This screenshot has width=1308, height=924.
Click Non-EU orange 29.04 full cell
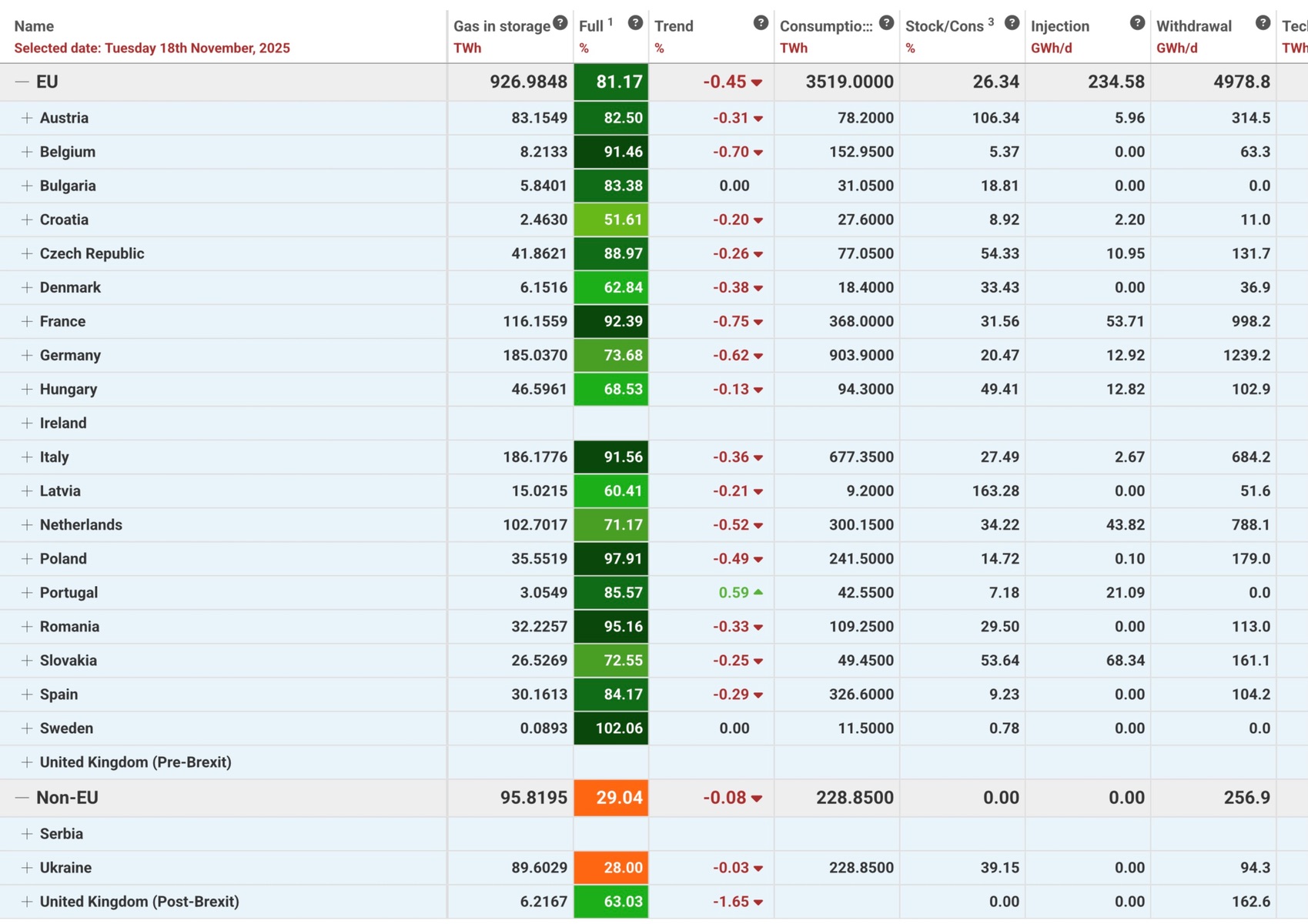pyautogui.click(x=611, y=798)
